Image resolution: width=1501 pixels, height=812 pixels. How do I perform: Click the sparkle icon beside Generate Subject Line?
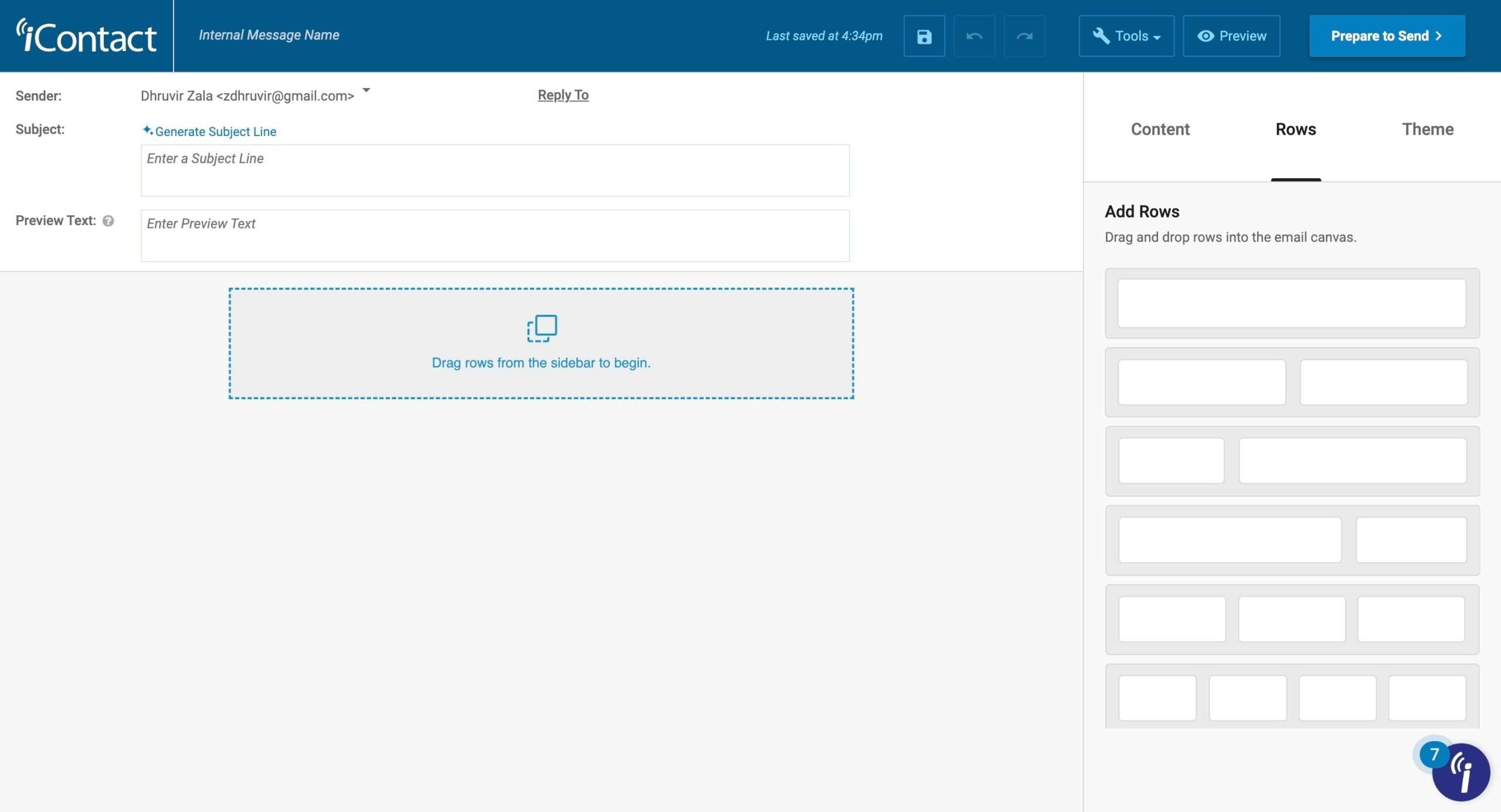click(x=148, y=130)
